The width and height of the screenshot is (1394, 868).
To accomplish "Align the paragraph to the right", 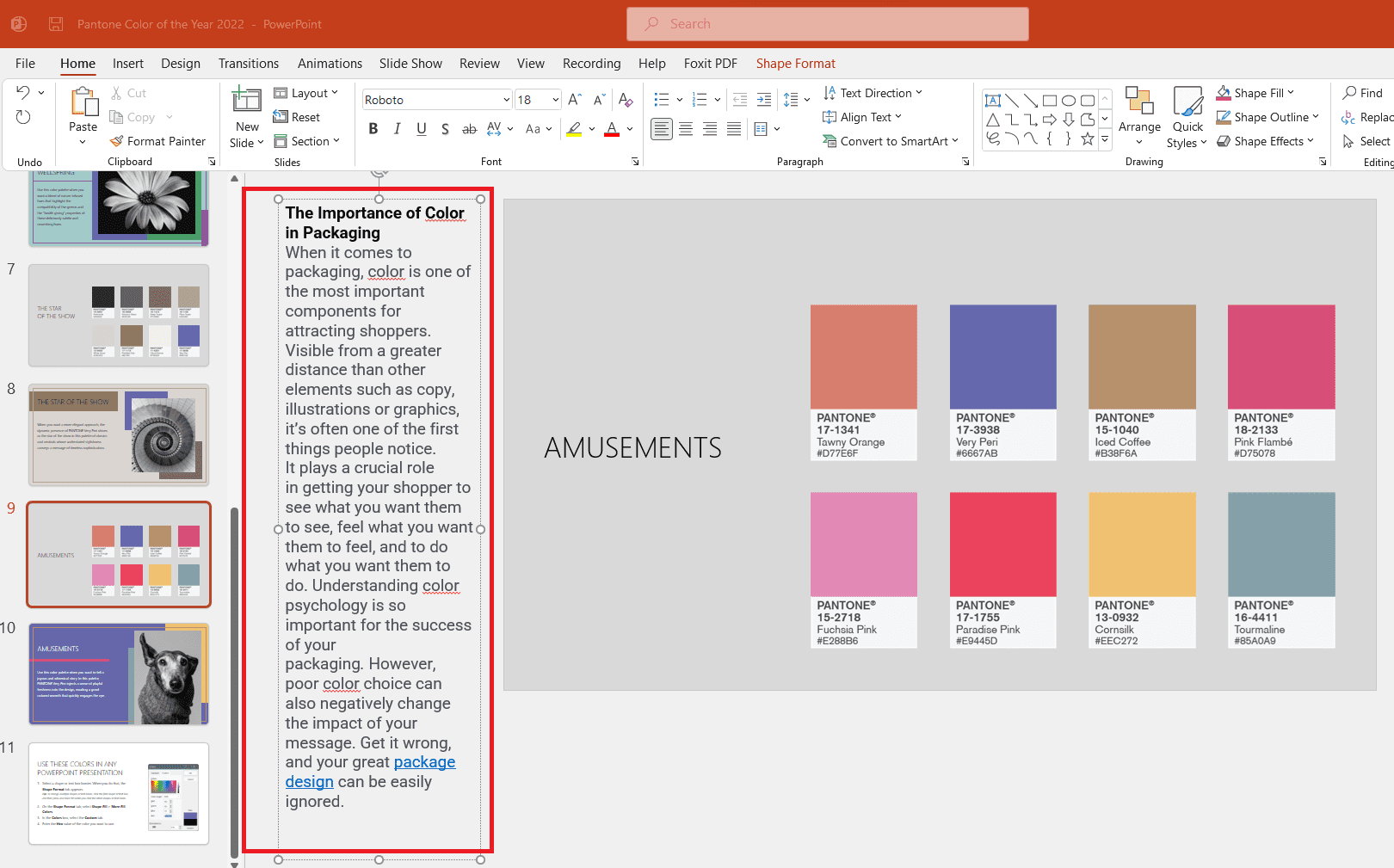I will 710,129.
